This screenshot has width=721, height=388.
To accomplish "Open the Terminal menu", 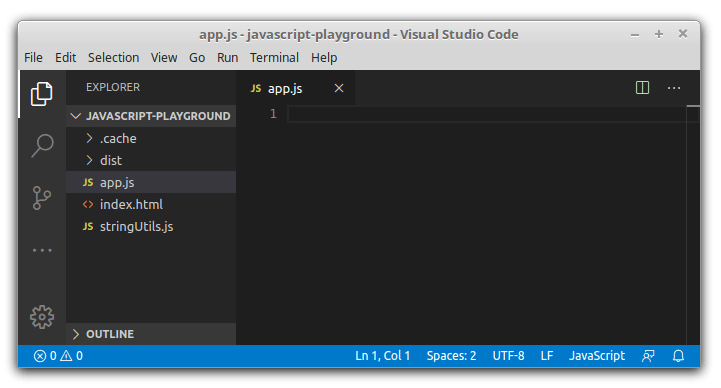I will 275,57.
